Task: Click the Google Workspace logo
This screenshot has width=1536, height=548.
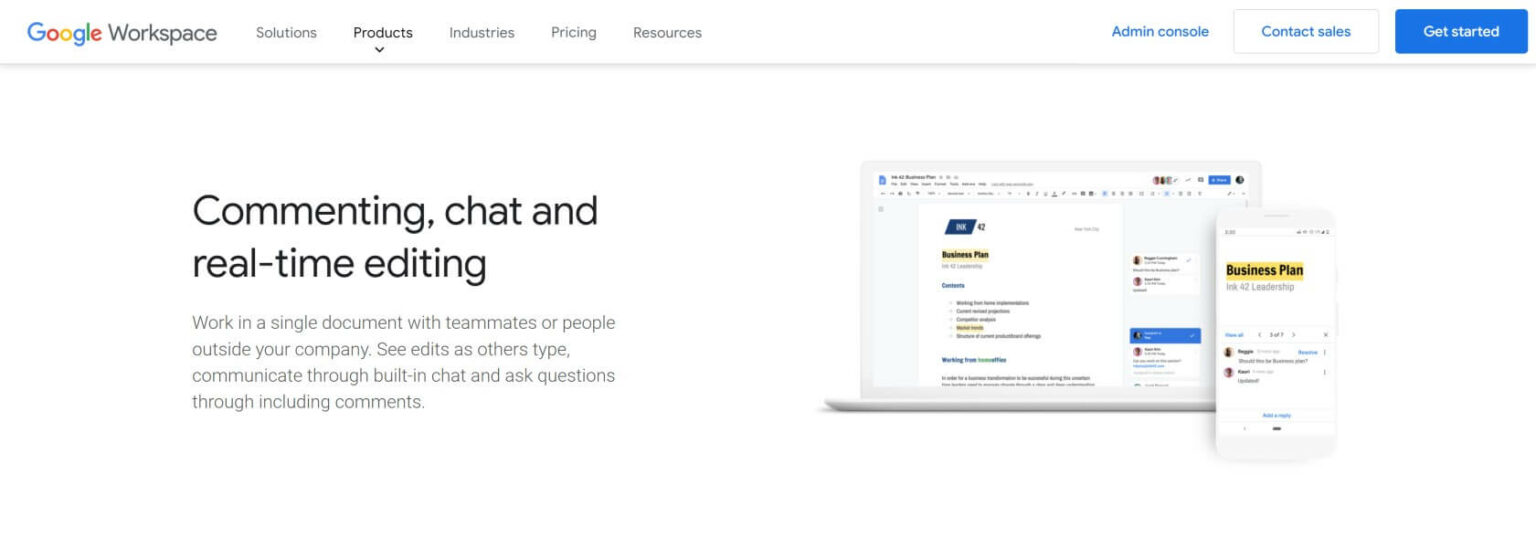Action: [122, 32]
